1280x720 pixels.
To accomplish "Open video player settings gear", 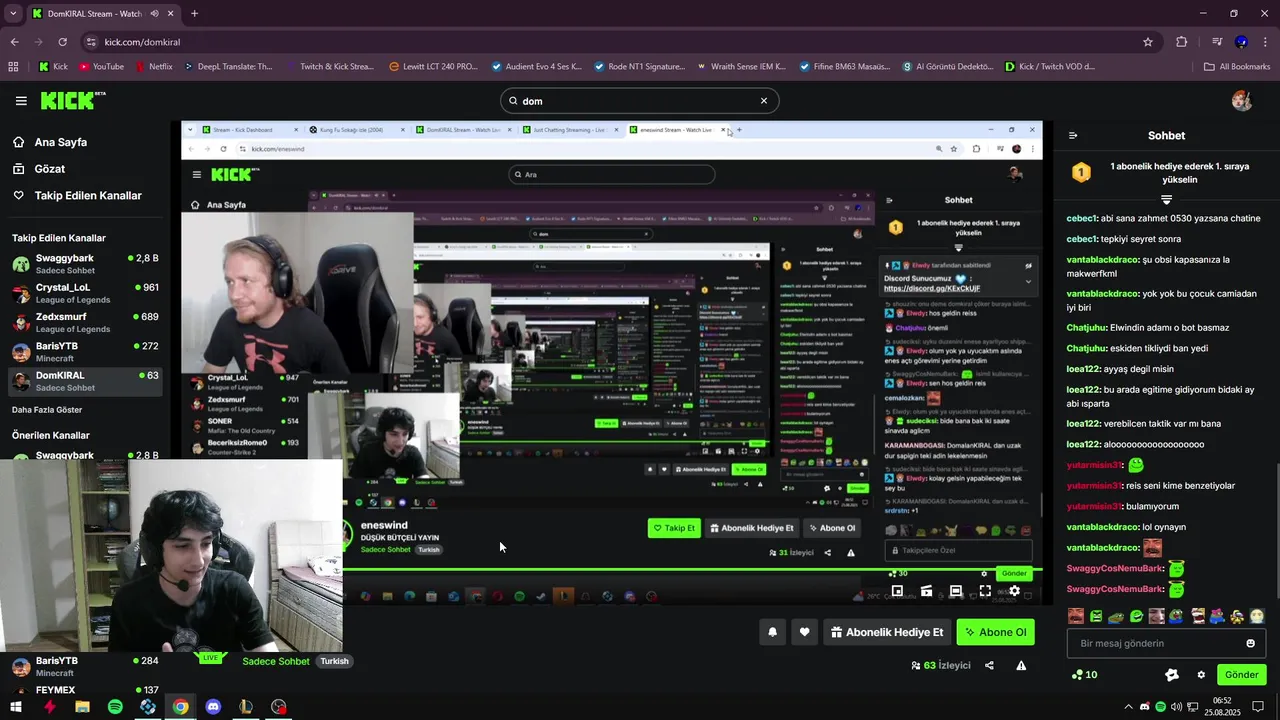I will pyautogui.click(x=1014, y=591).
